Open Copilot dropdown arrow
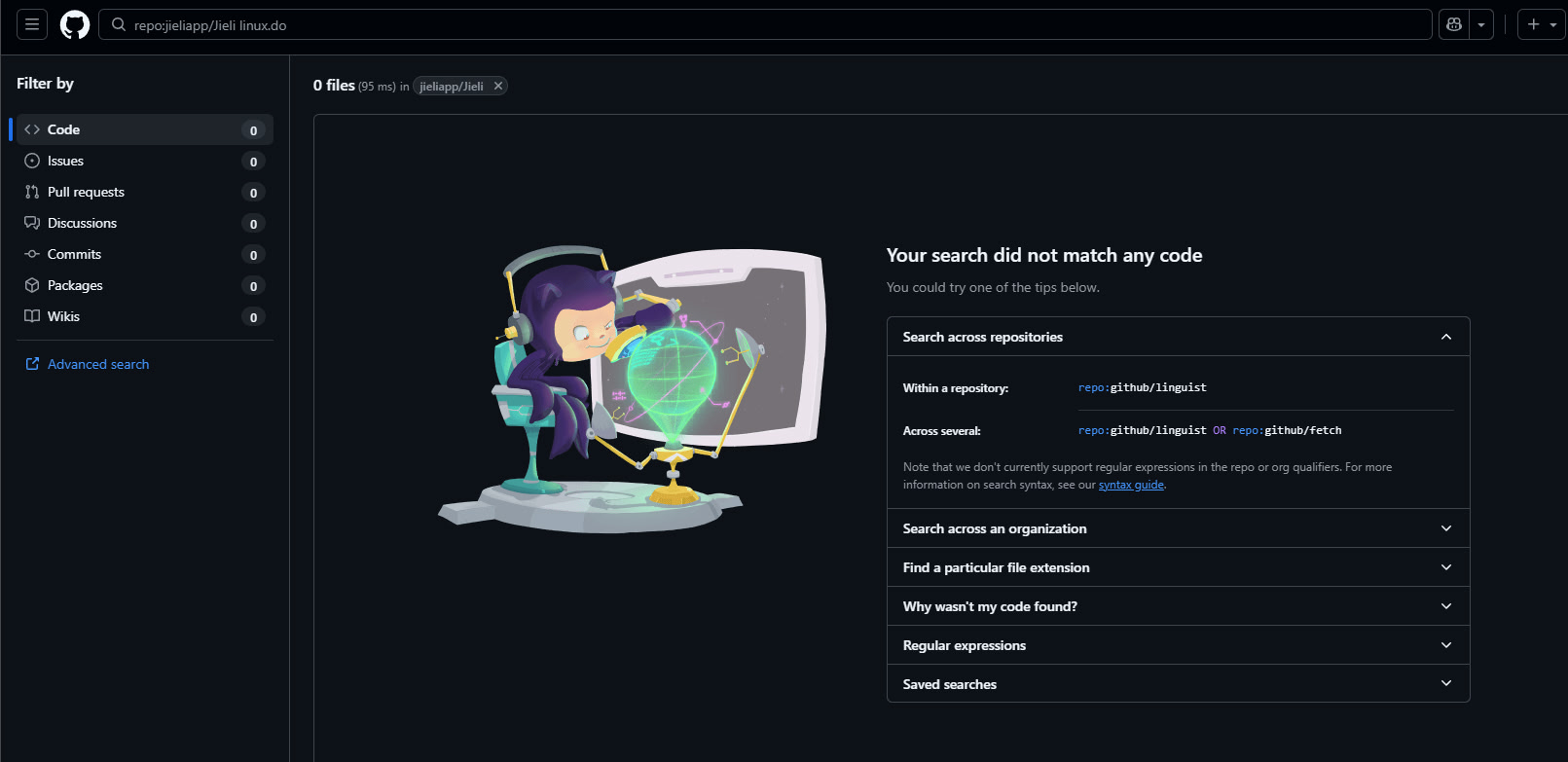 pyautogui.click(x=1481, y=24)
